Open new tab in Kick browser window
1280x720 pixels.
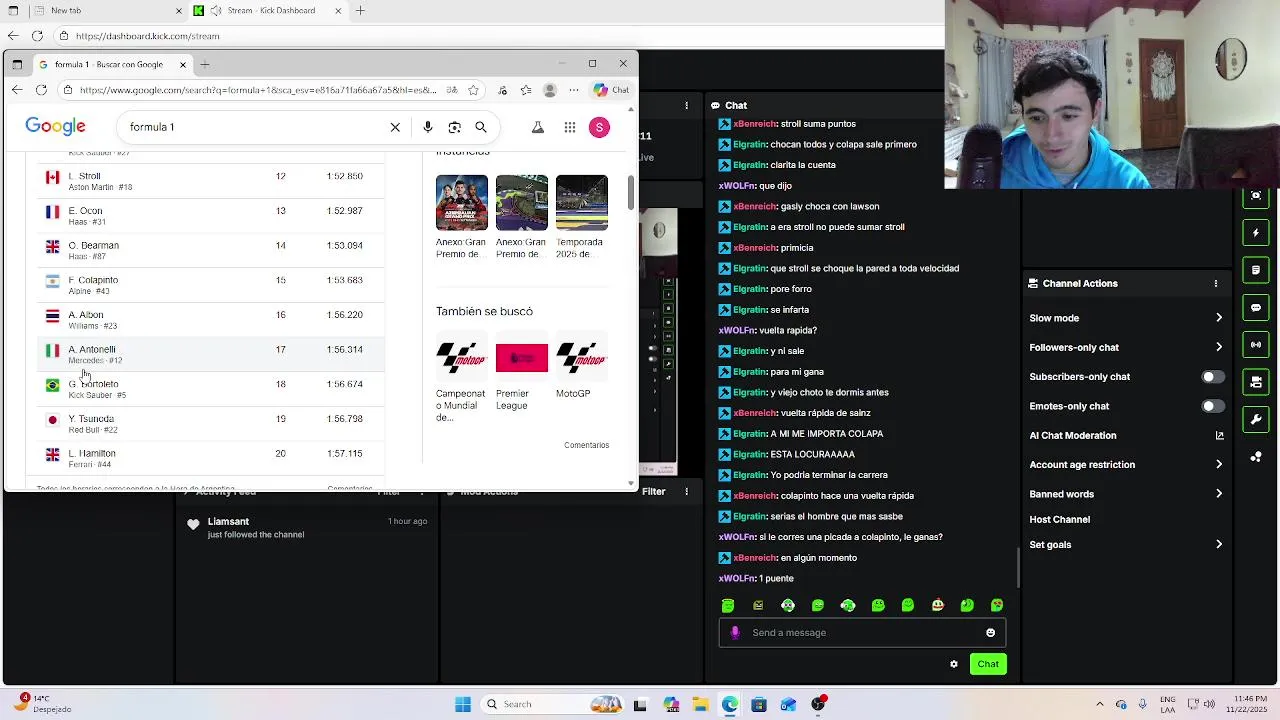tap(360, 11)
